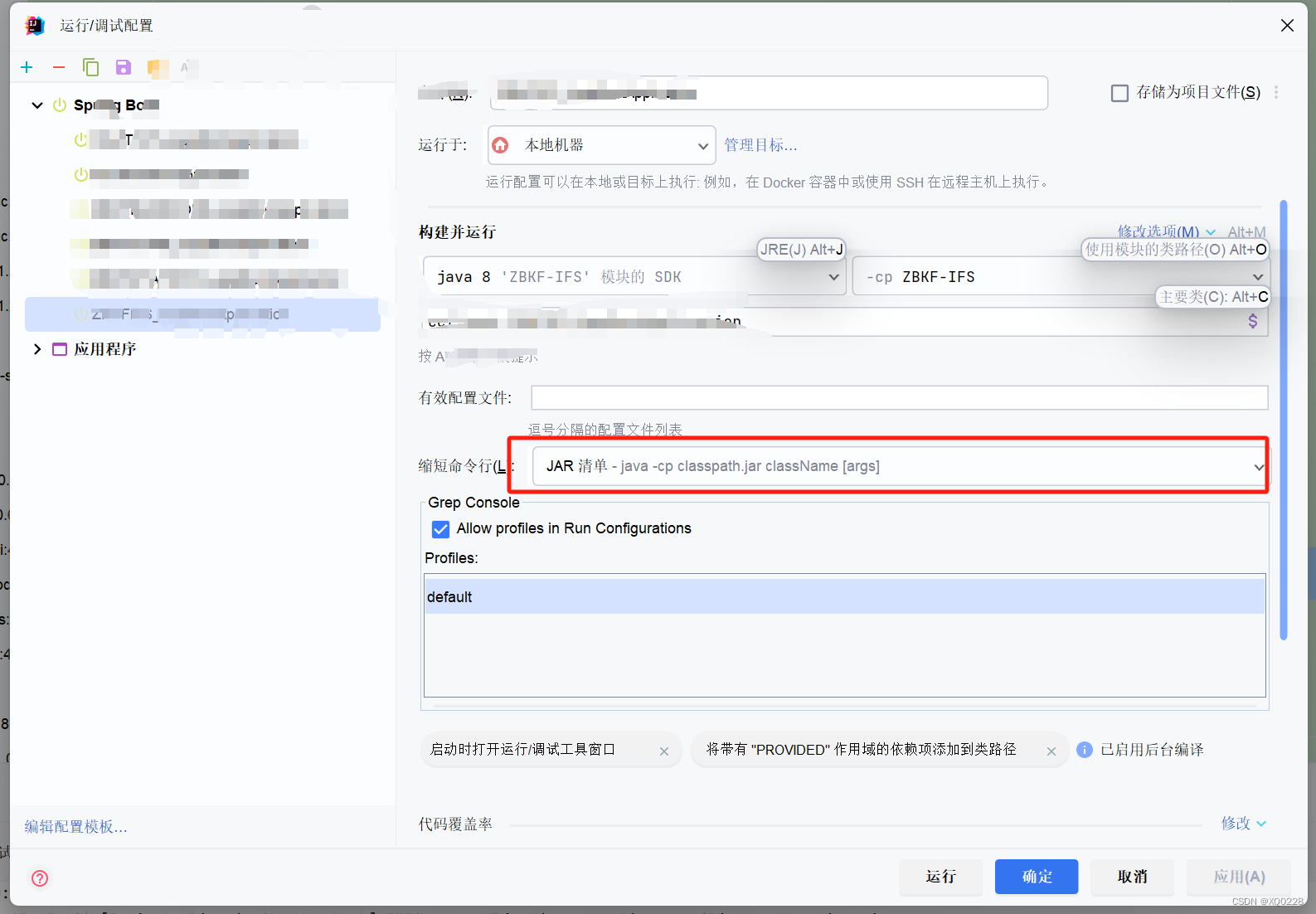This screenshot has height=914, width=1316.
Task: Confirm with the blue OK button
Action: point(1037,877)
